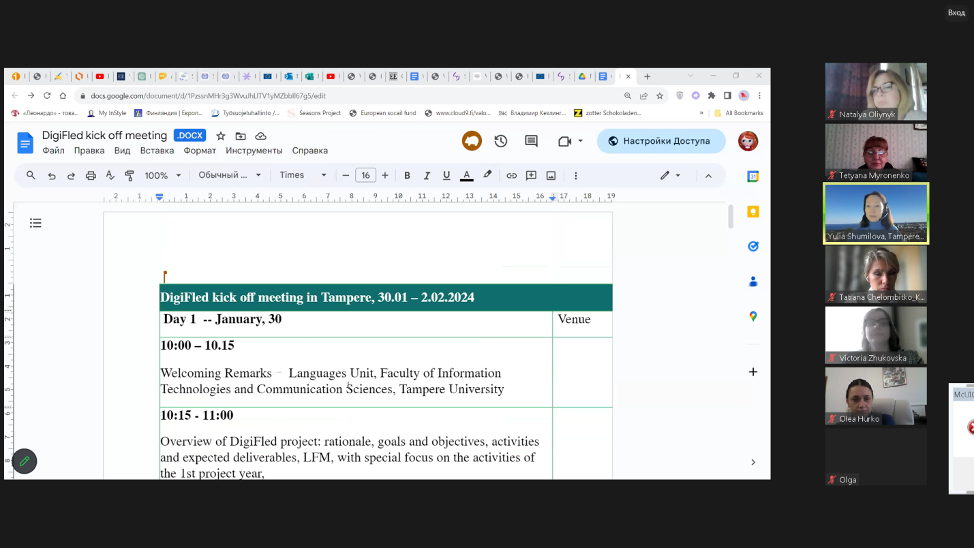Open Google Calendar in side panel
974x550 pixels.
click(x=753, y=176)
